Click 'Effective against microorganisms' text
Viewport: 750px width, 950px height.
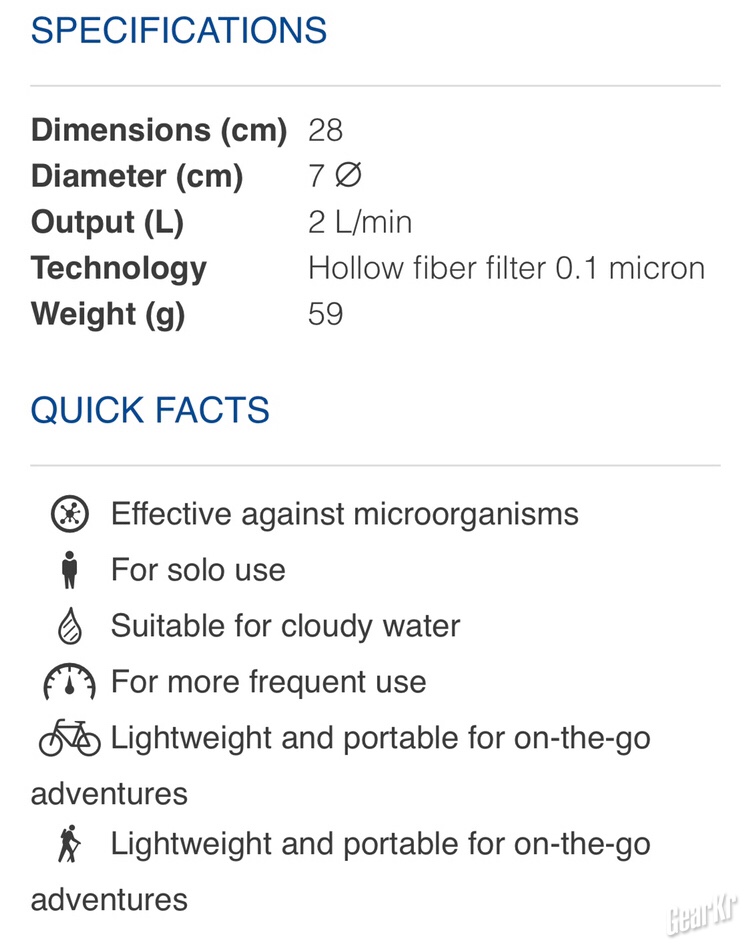pos(344,514)
